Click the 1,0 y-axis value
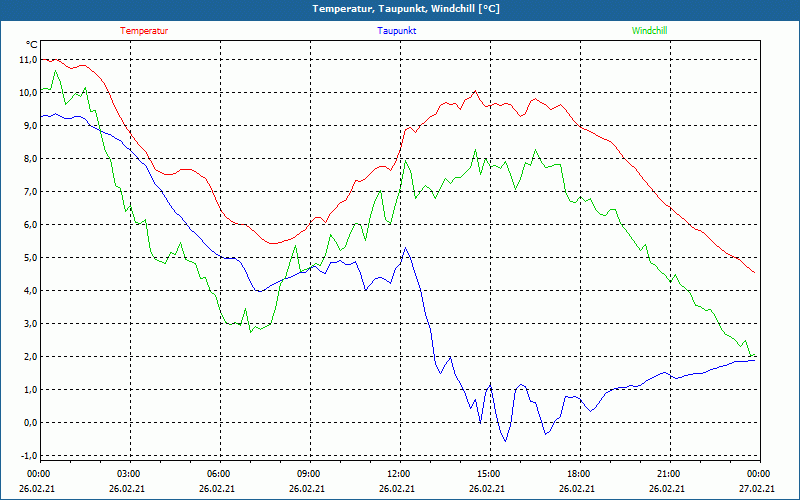Screen dimensions: 800x500 (x=30, y=389)
